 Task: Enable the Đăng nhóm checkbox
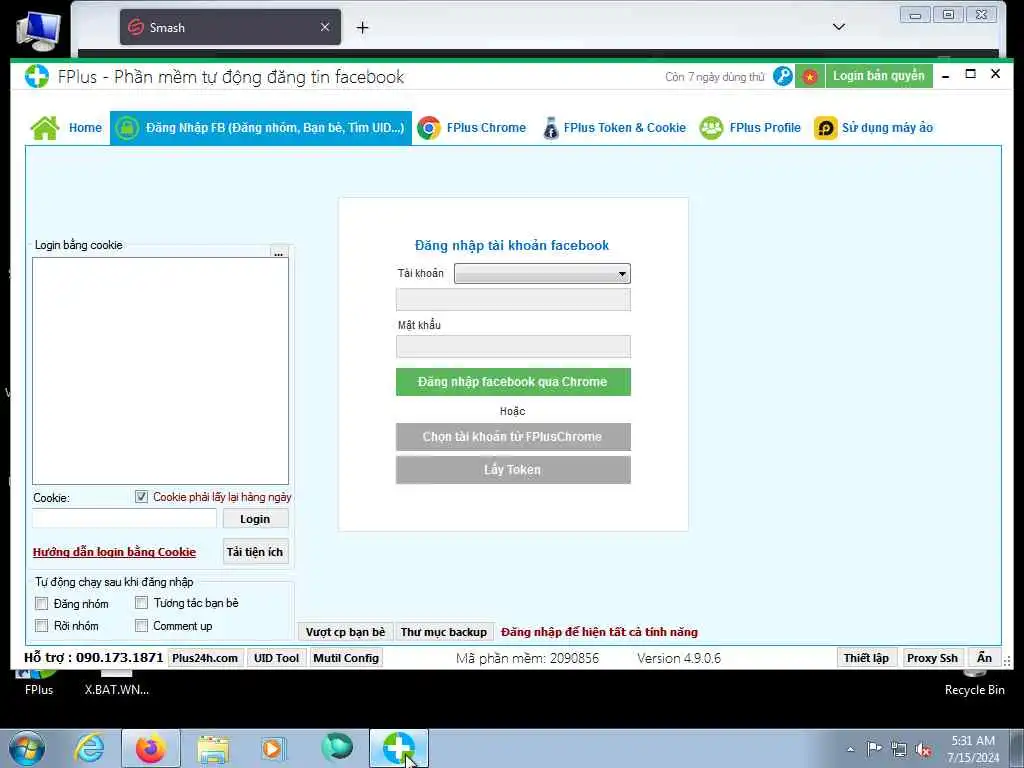point(42,603)
